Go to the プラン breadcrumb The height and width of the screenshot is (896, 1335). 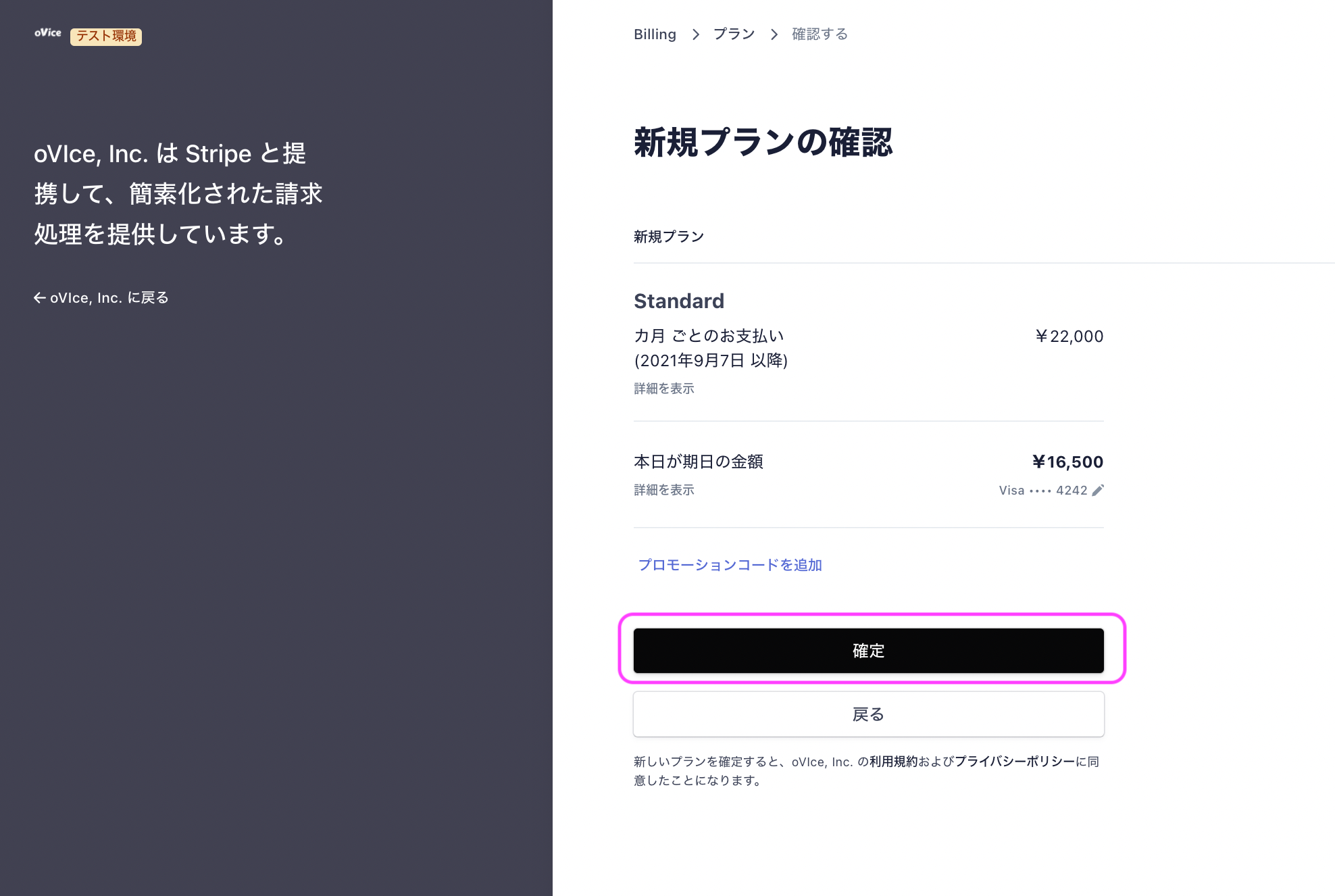734,34
